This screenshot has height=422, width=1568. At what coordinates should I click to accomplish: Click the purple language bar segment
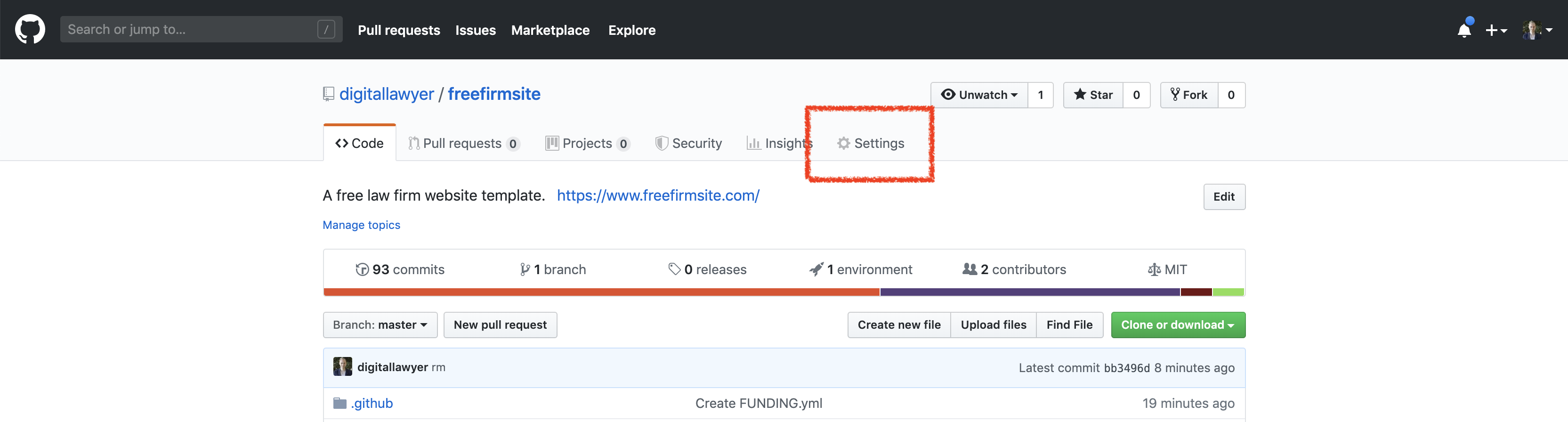click(1030, 292)
